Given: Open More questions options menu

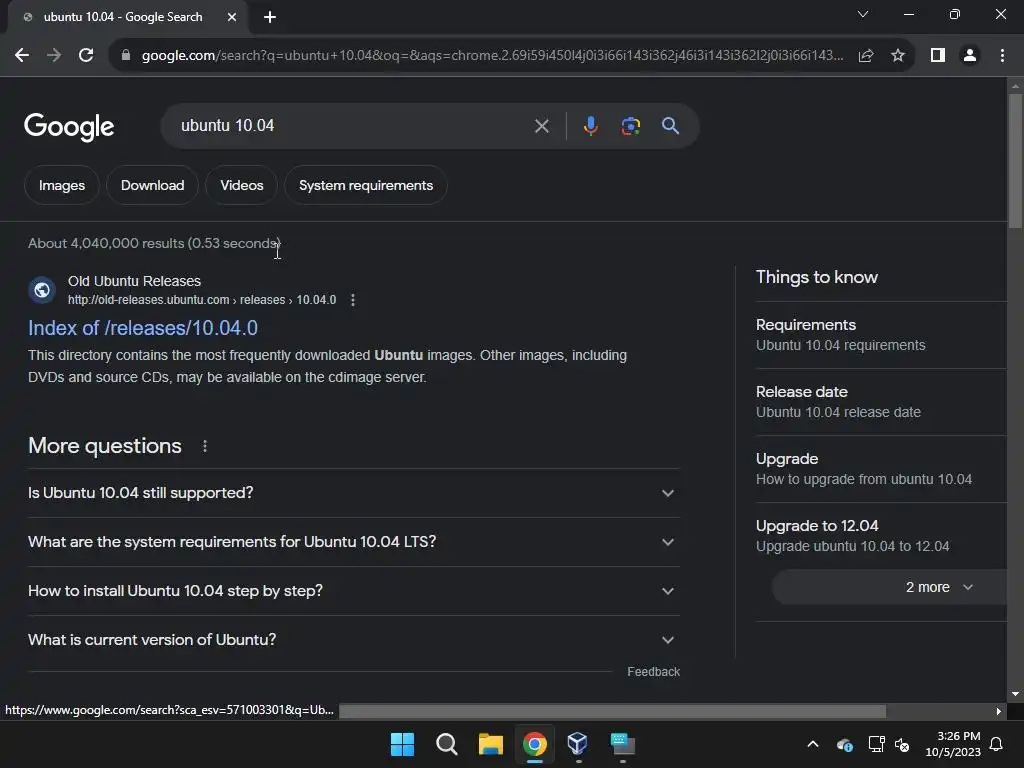Looking at the screenshot, I should [205, 446].
